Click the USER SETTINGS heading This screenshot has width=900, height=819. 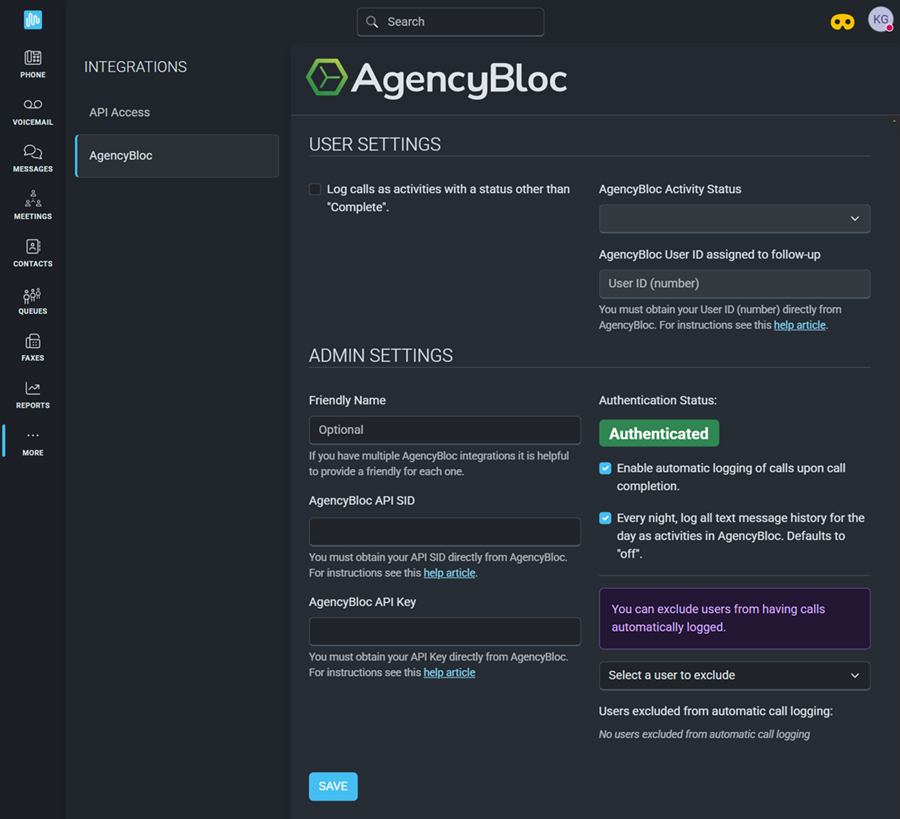tap(375, 144)
